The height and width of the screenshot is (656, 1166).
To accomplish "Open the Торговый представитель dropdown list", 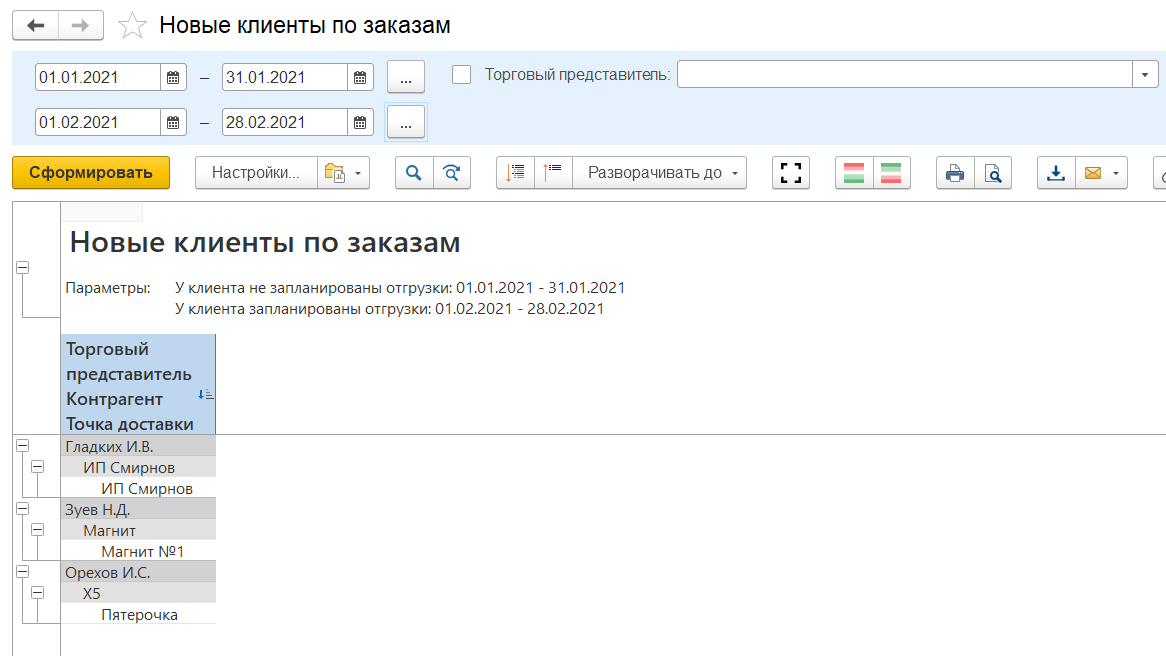I will [1145, 75].
